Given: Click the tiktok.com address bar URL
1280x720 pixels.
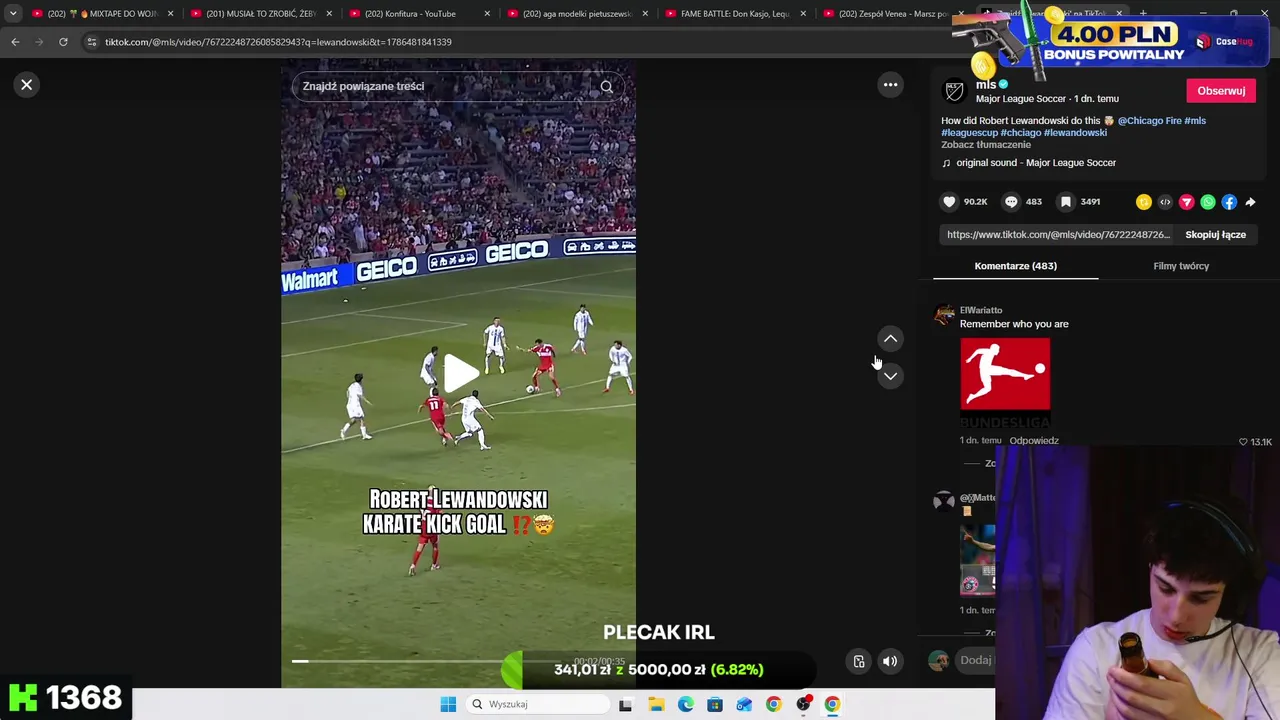Looking at the screenshot, I should click(278, 42).
